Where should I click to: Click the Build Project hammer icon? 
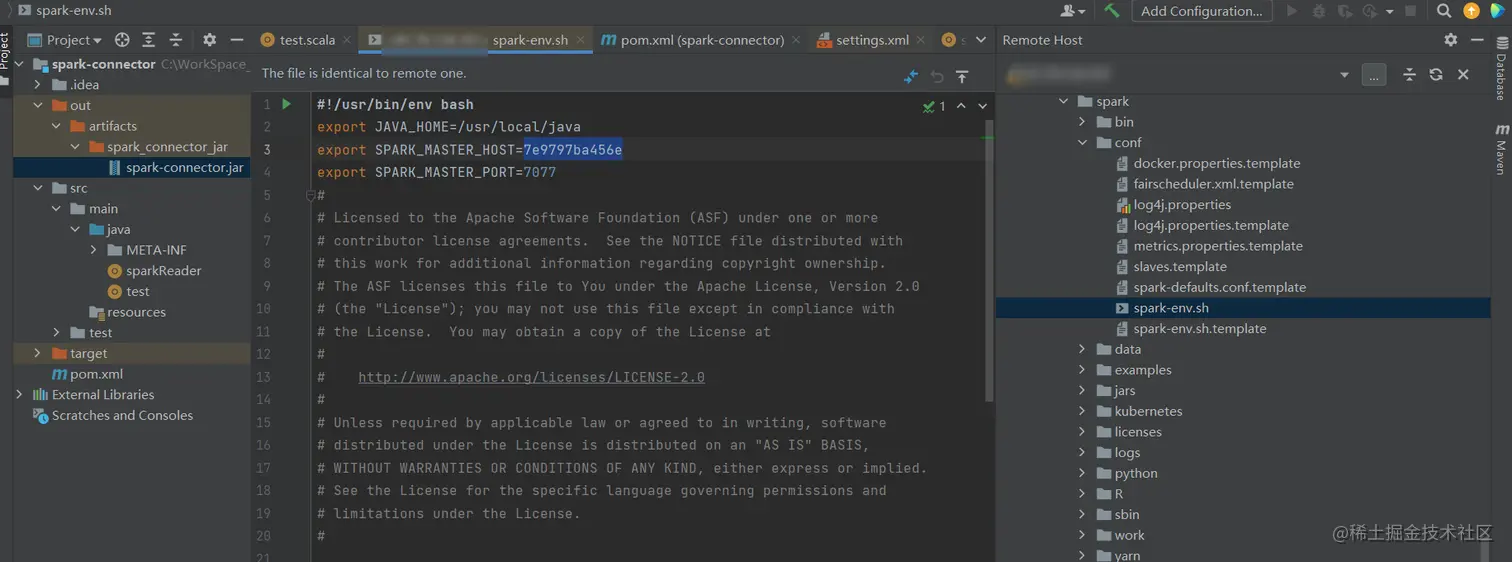point(1112,11)
